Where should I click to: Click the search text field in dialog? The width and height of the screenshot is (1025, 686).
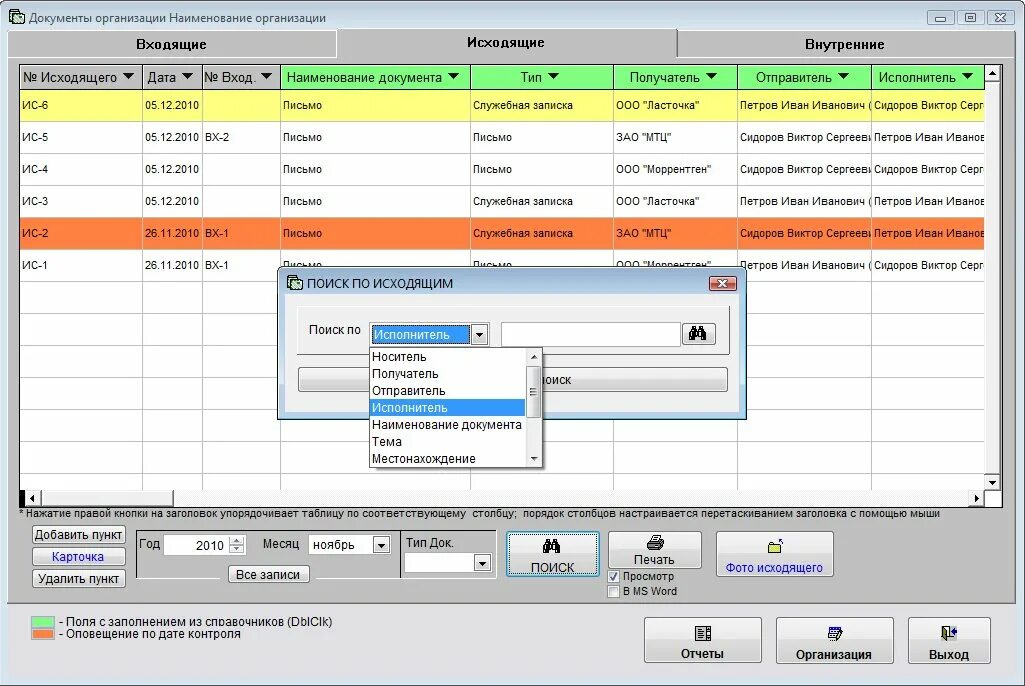[x=590, y=334]
